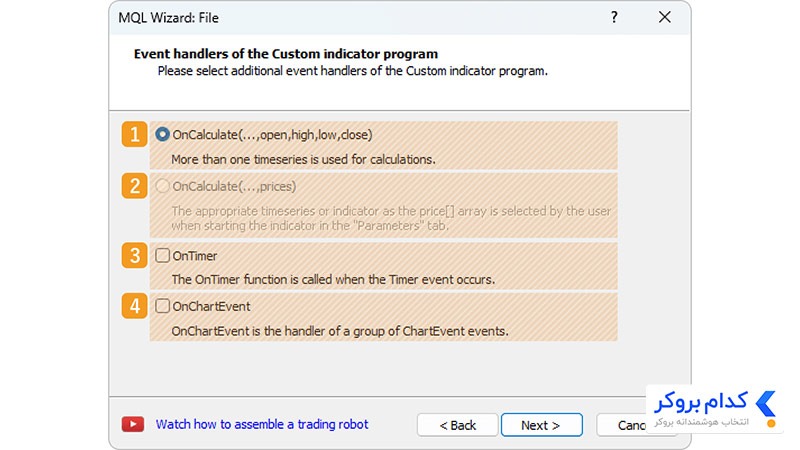Click the ChartEvent events handler description text
Viewport: 800px width, 450px height.
tap(340, 331)
